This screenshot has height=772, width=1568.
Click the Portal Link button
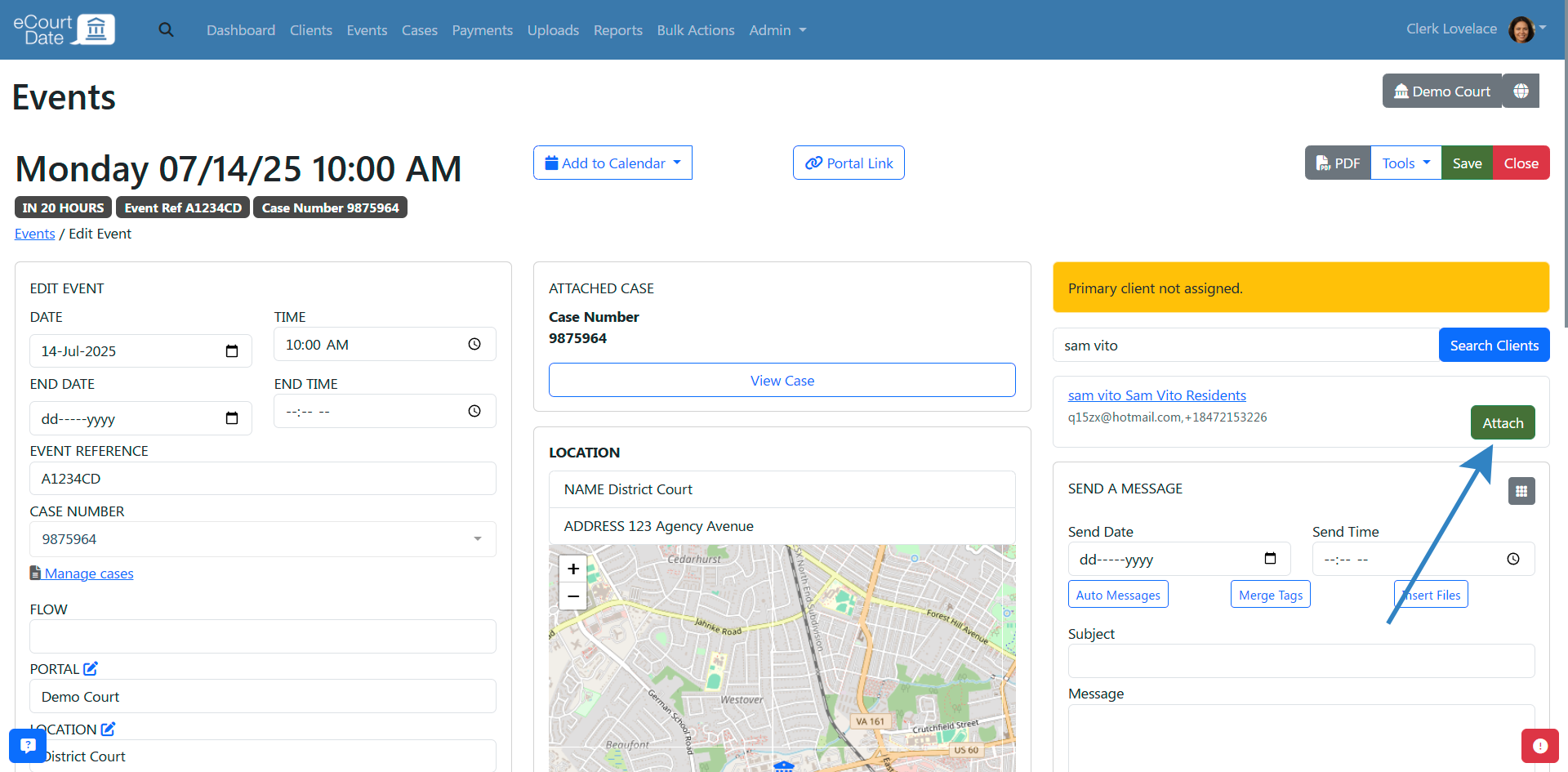pos(849,163)
